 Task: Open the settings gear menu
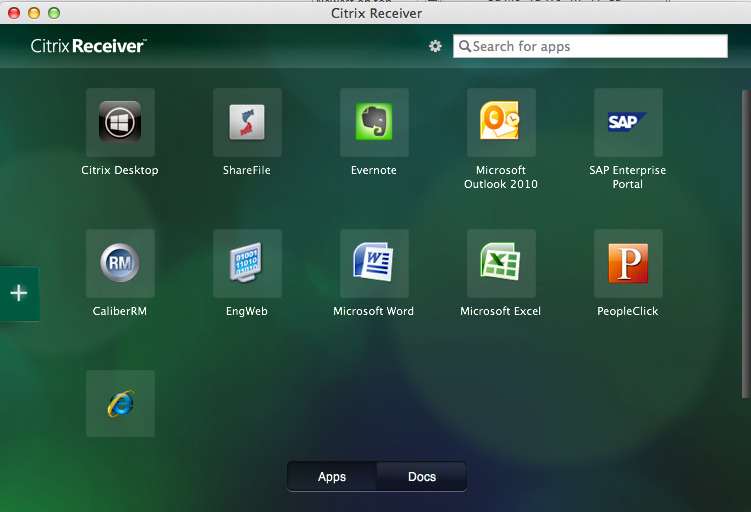point(435,46)
